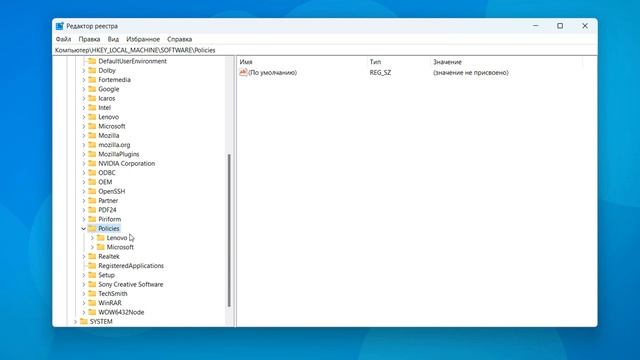Click the Microsoft folder icon under Policies

[101, 247]
